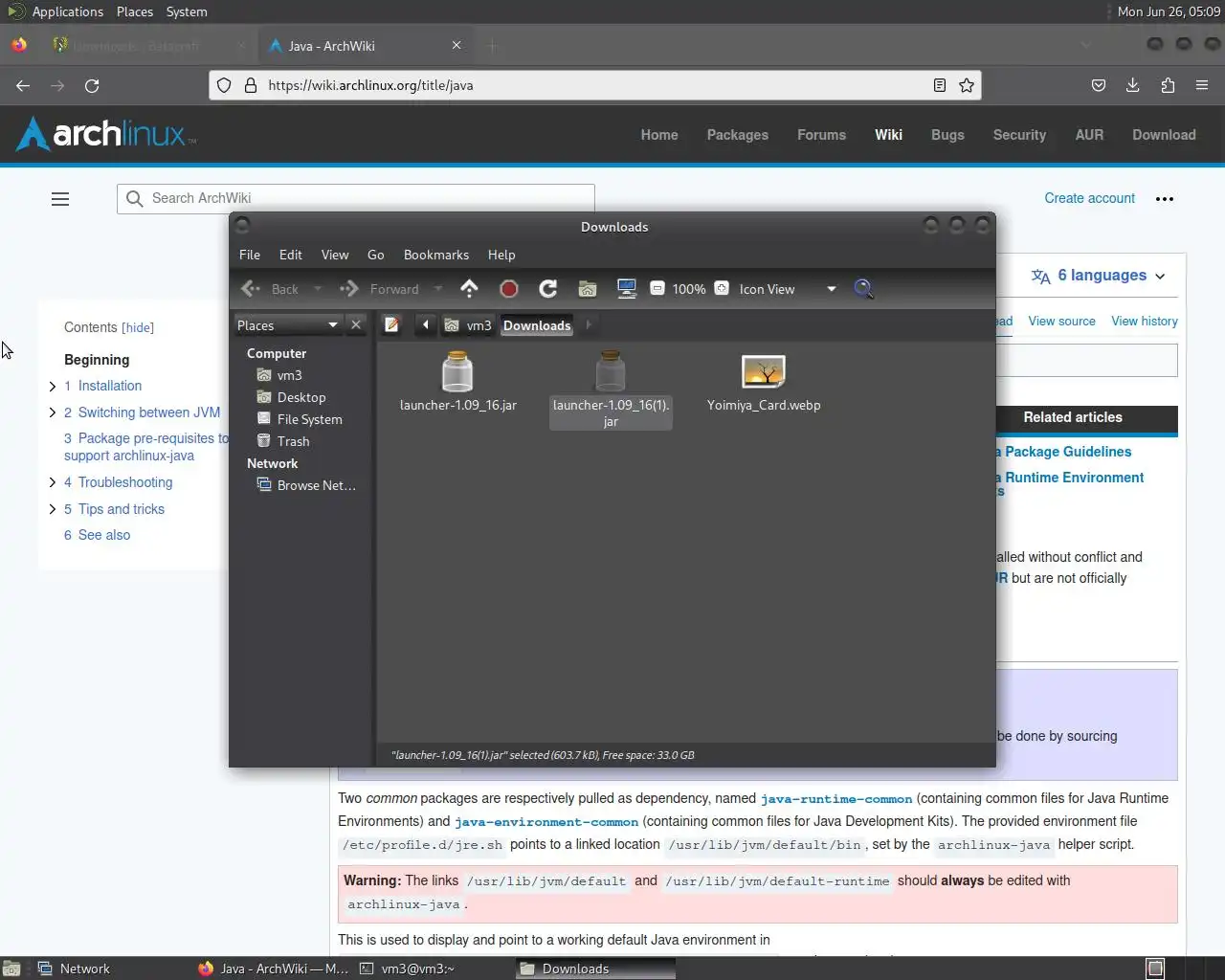Open the Back history dropdown arrow
Image resolution: width=1225 pixels, height=980 pixels.
(318, 288)
